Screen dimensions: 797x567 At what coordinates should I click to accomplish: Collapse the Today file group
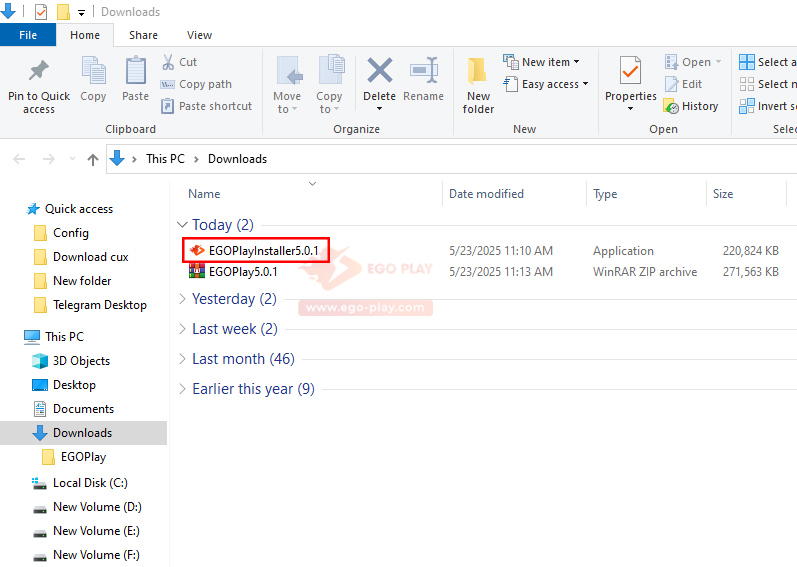pos(181,225)
